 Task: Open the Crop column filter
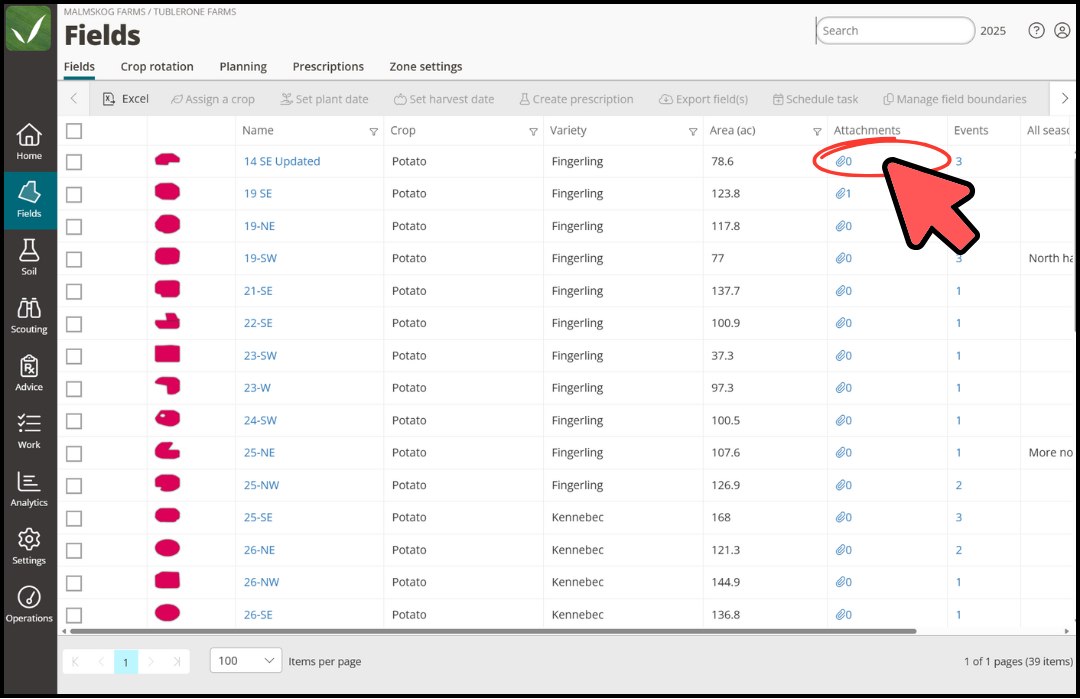tap(533, 132)
